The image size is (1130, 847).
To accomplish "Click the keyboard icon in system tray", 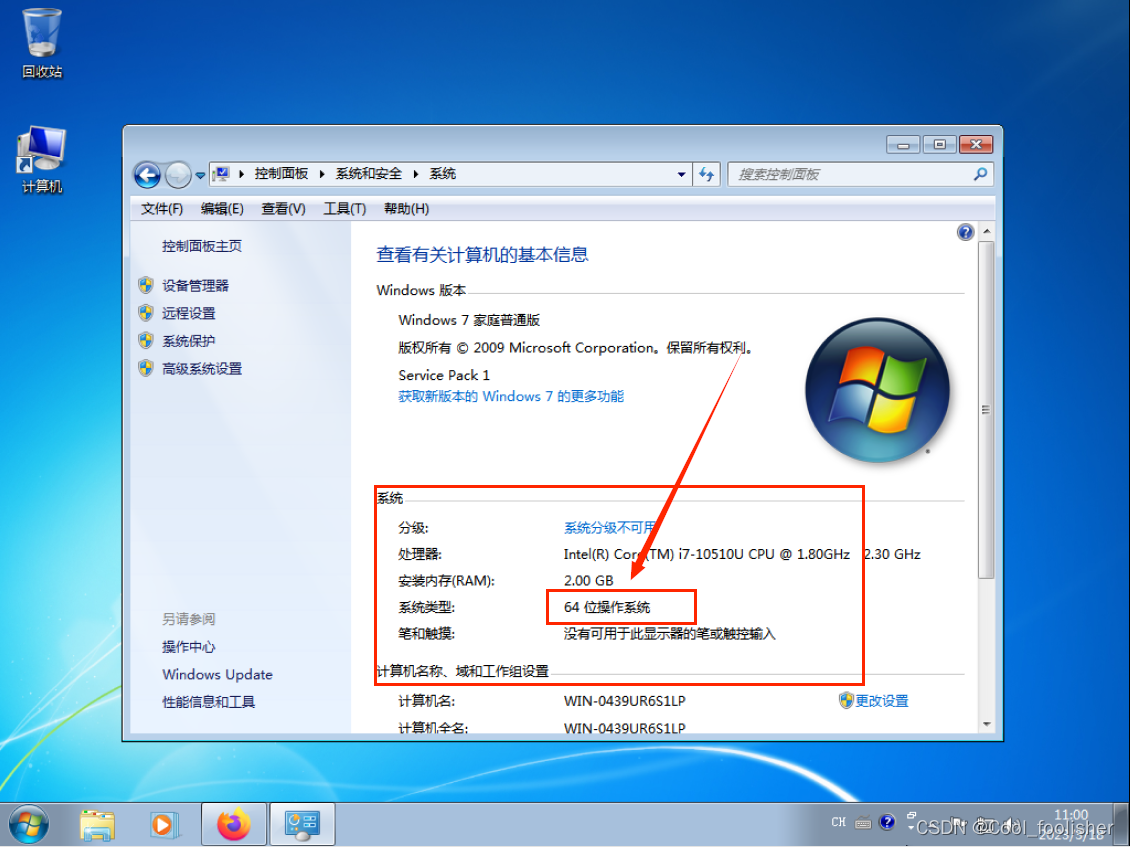I will point(863,822).
